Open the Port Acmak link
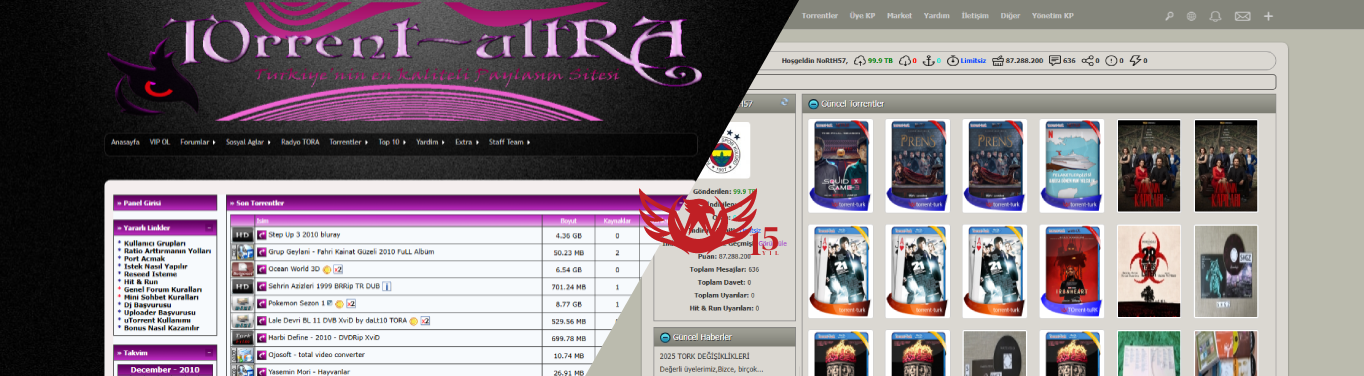Screen dimensions: 1364x376 pos(145,258)
